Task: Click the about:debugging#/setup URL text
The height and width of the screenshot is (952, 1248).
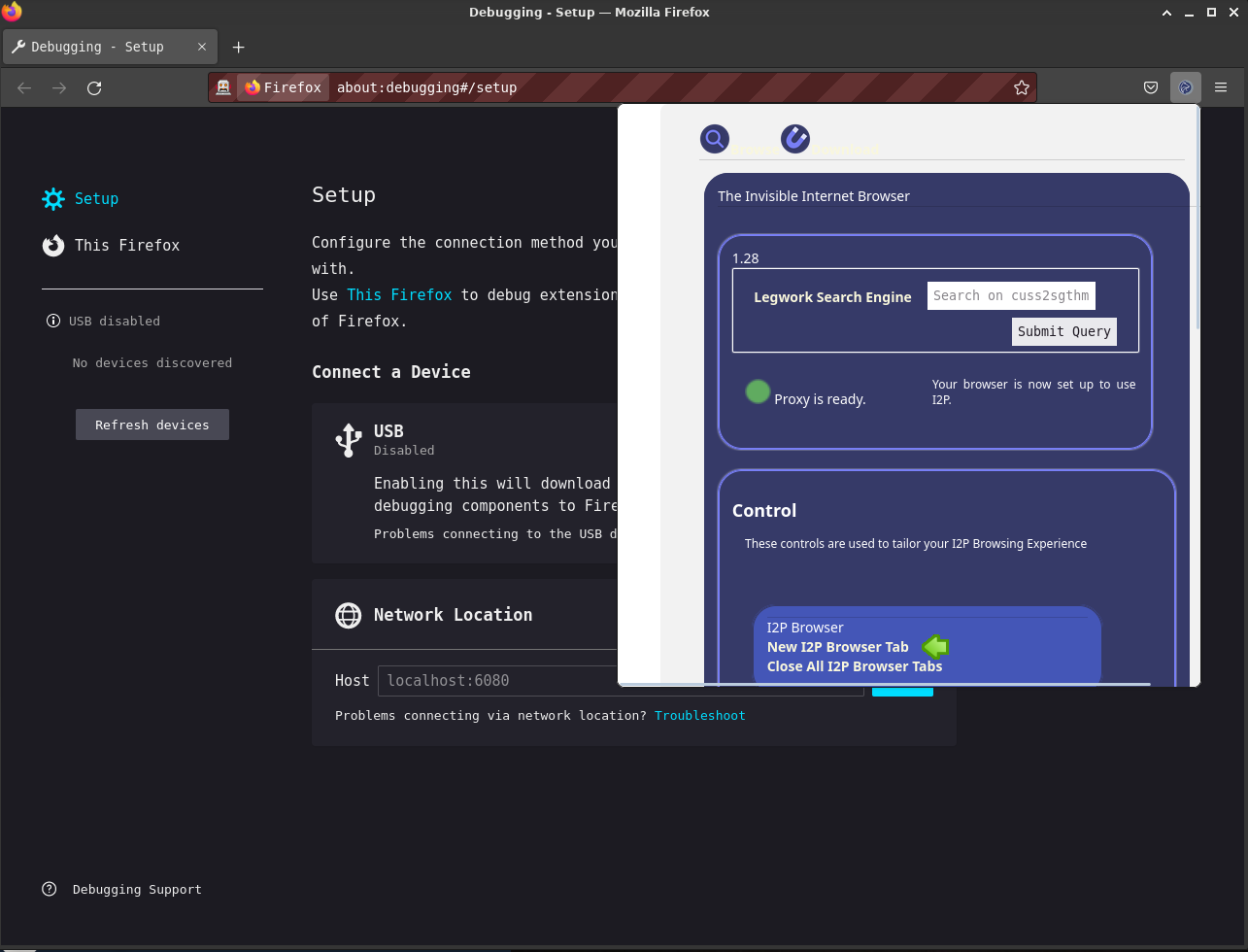Action: point(426,87)
